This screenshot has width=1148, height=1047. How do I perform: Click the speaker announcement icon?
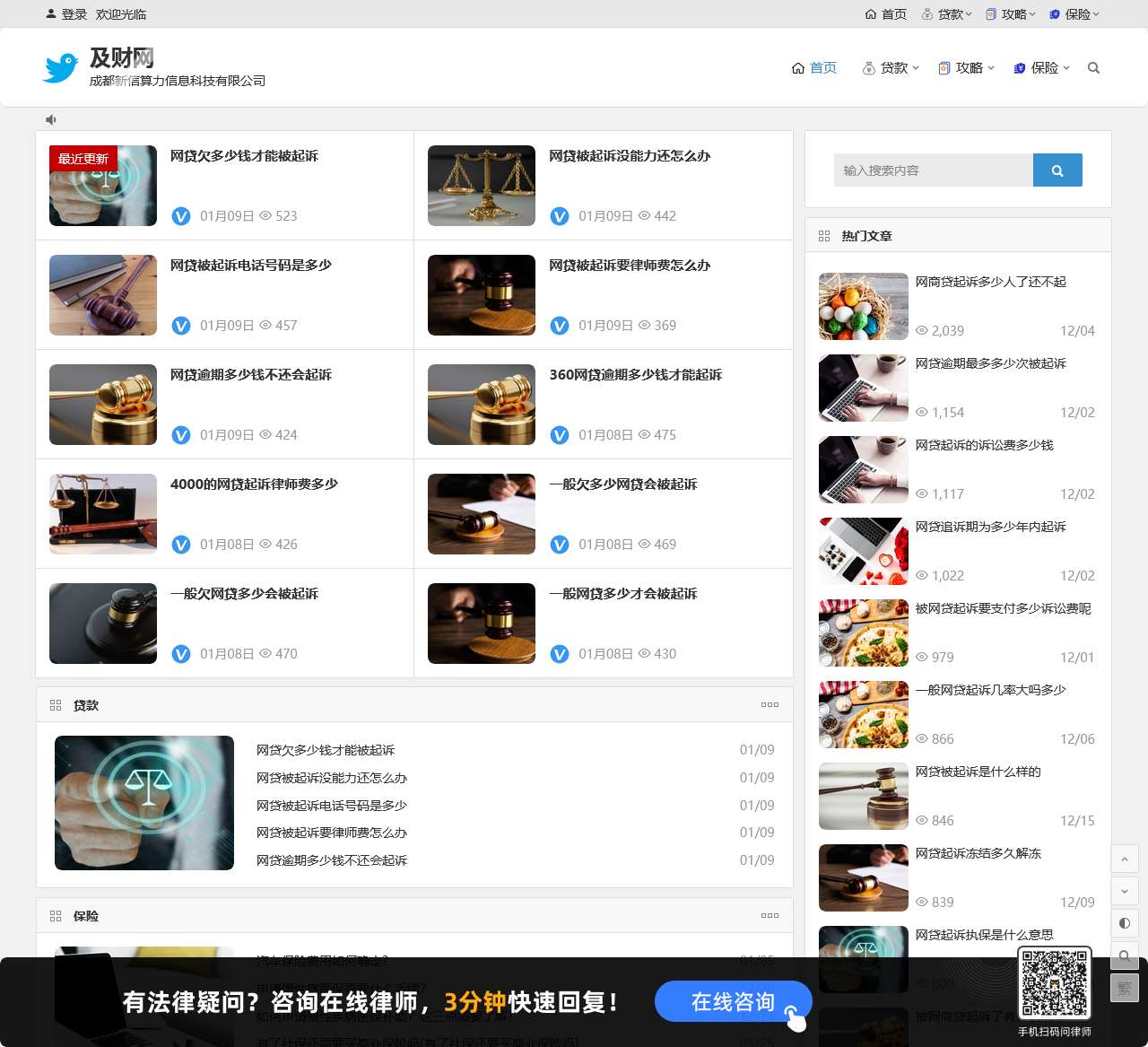[51, 119]
